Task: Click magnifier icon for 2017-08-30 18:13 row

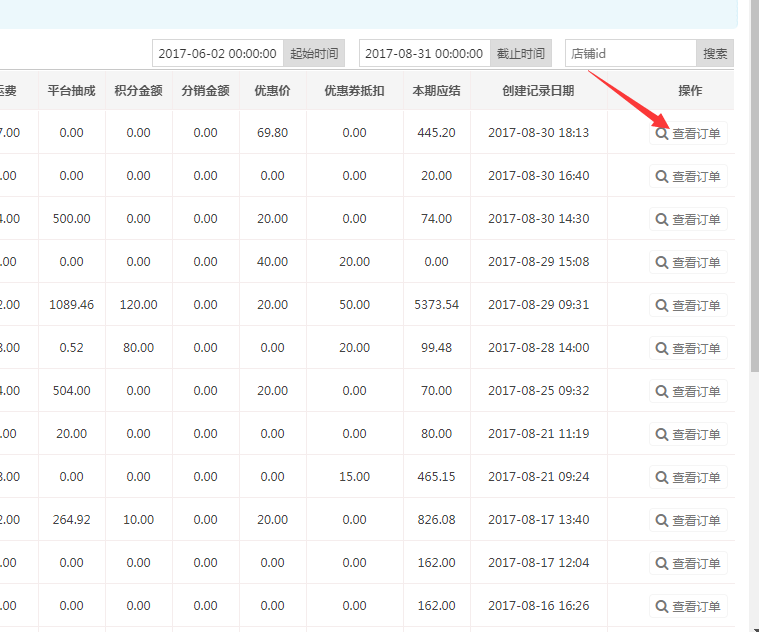Action: [x=661, y=133]
